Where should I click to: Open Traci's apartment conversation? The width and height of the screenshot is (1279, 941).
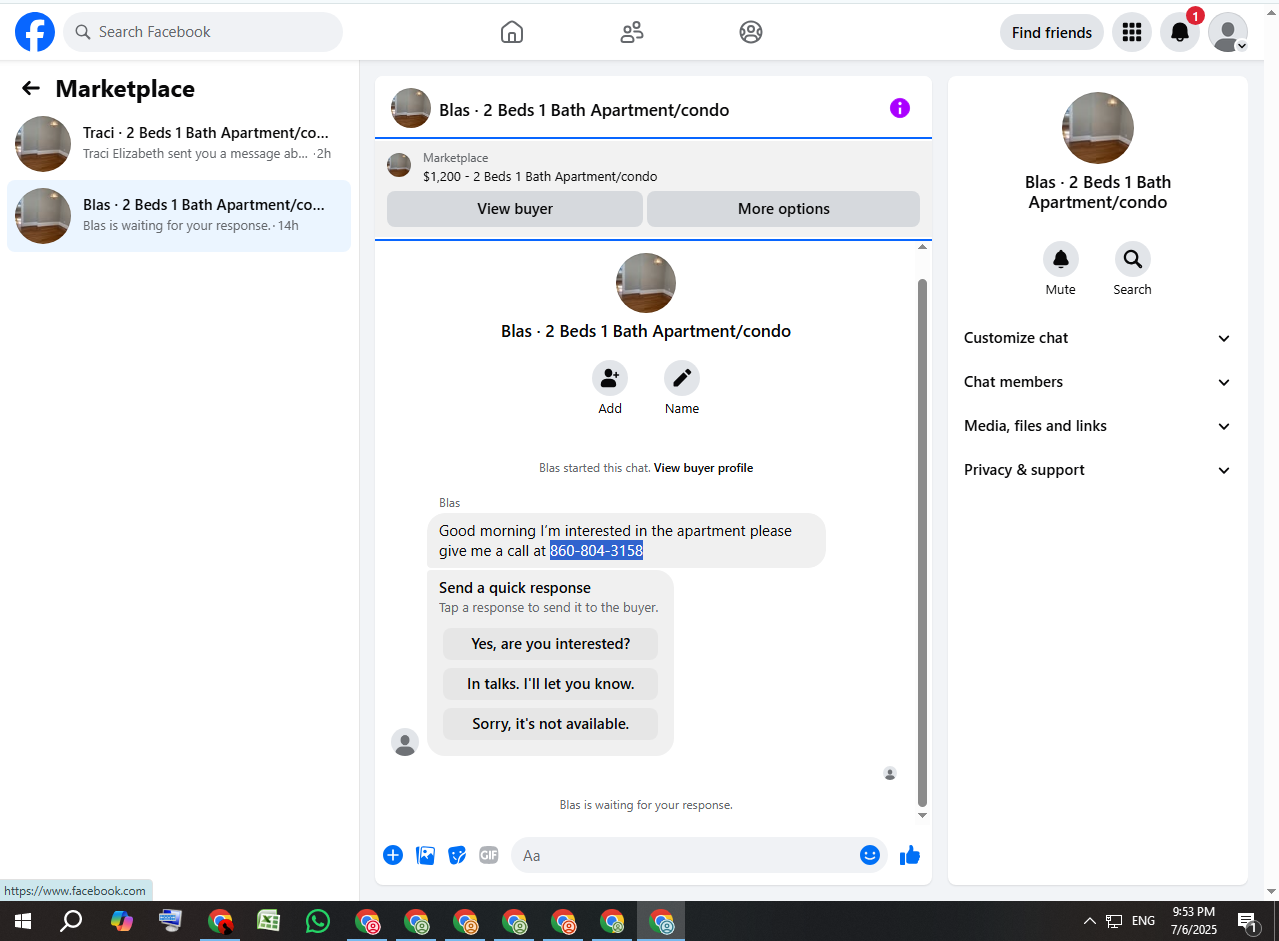(x=179, y=144)
